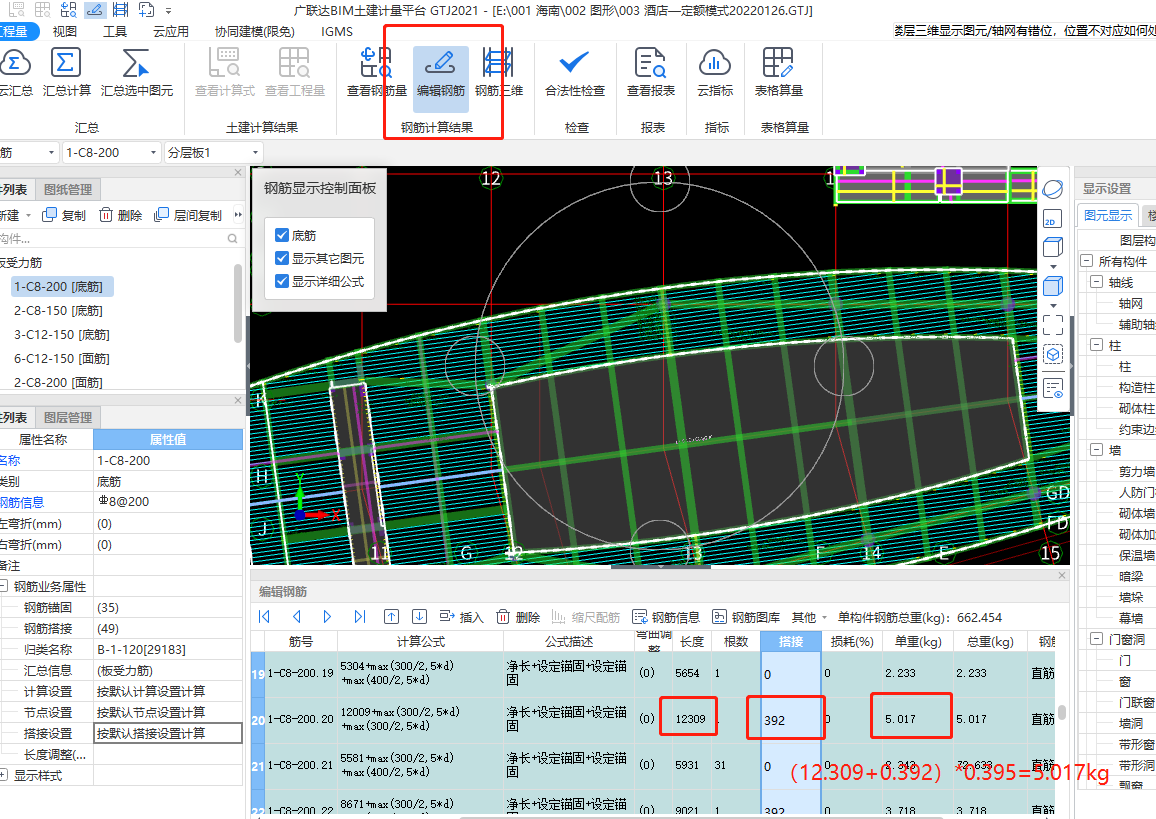
Task: Click the orbit view icon
Action: tap(1053, 189)
